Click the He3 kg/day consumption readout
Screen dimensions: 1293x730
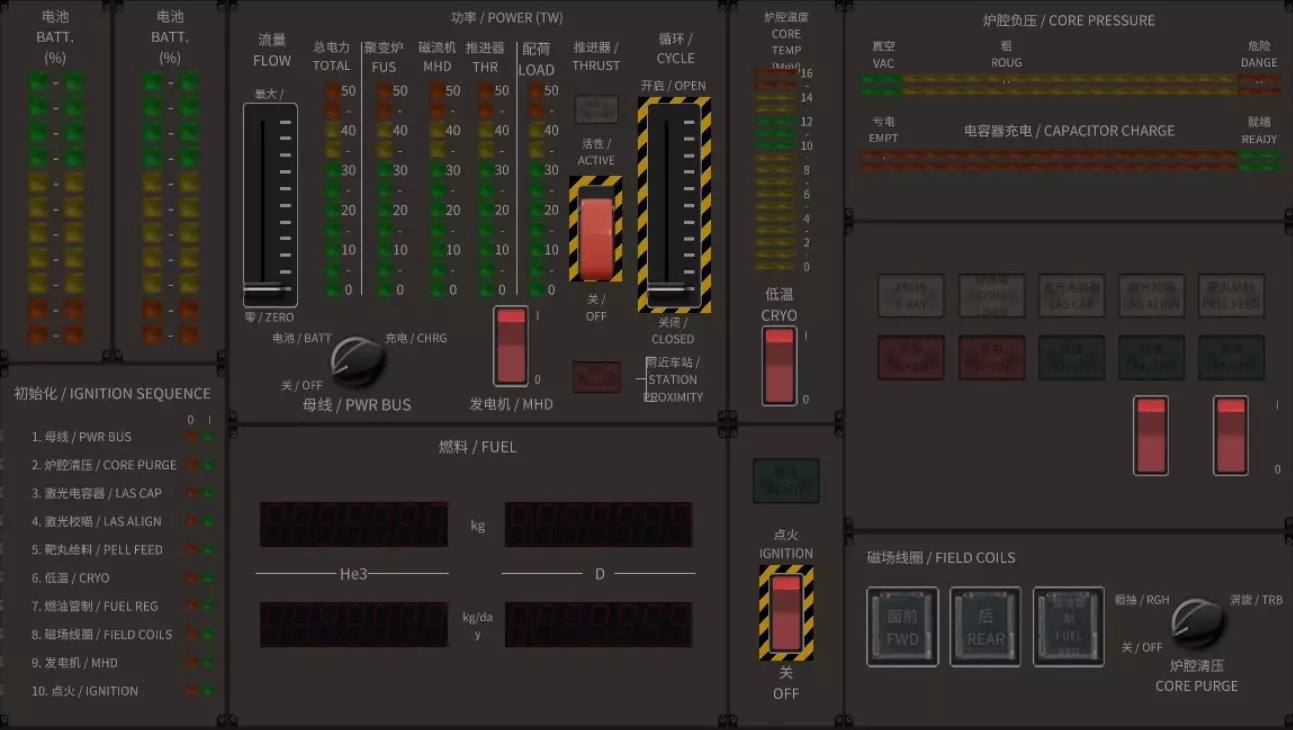click(354, 624)
